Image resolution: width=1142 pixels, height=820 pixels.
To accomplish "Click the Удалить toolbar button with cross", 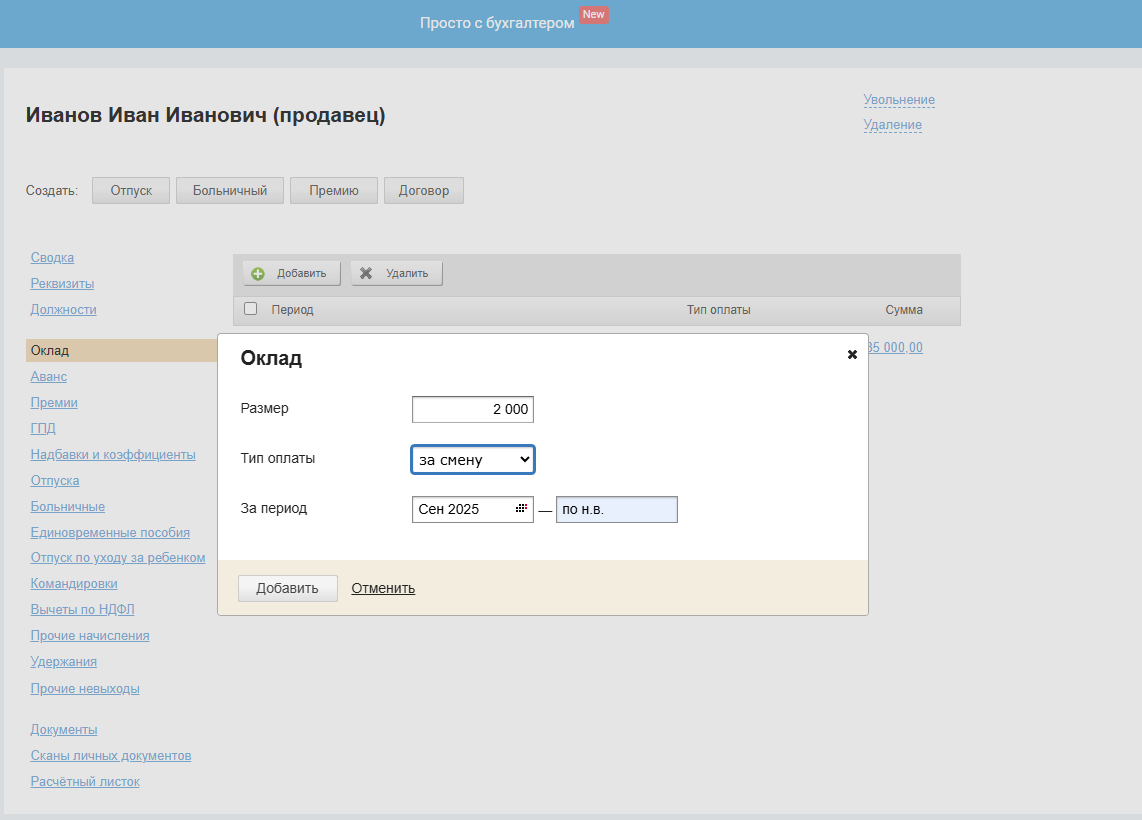I will click(x=396, y=273).
